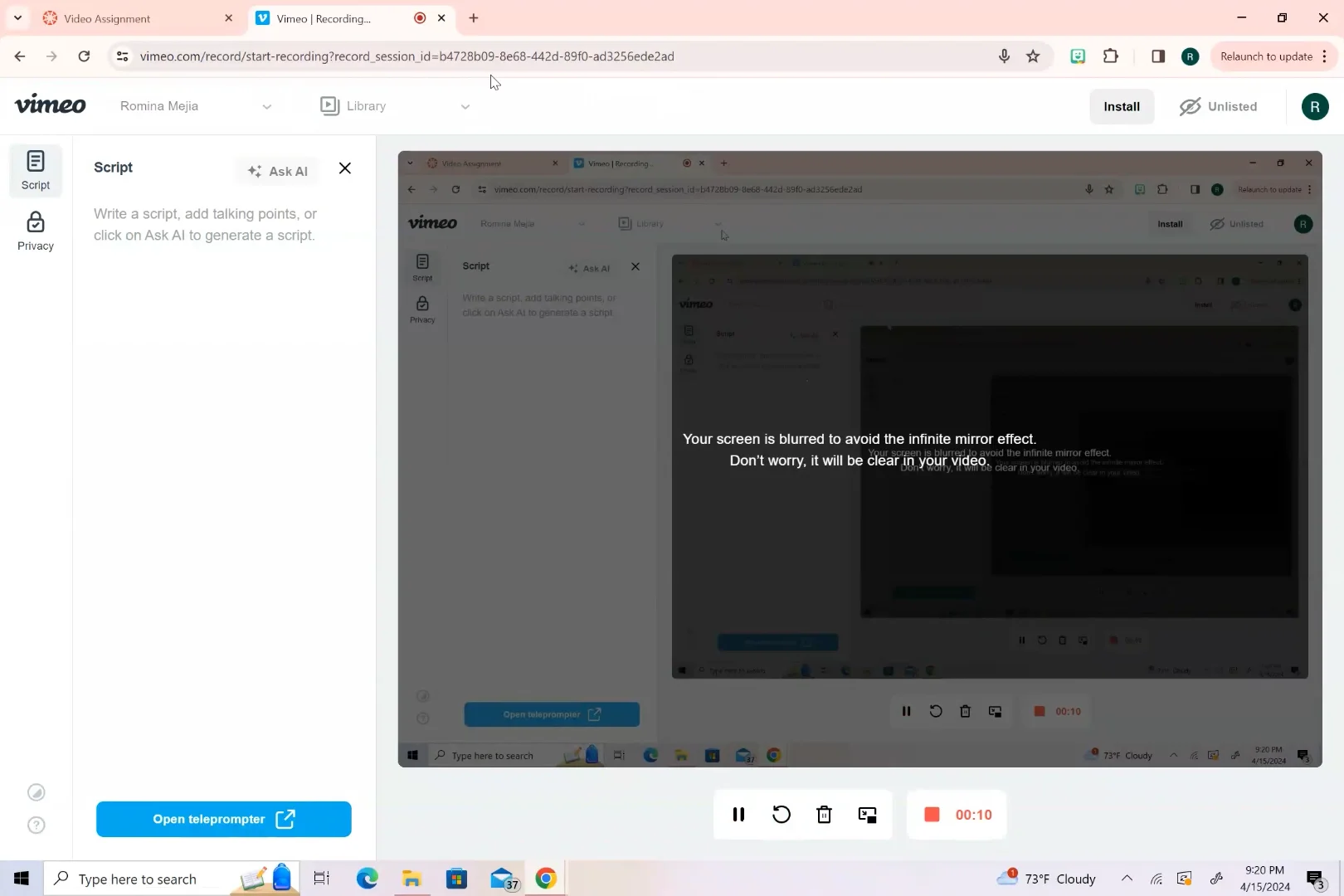Viewport: 1344px width, 896px height.
Task: Toggle the browser side panel
Action: (1158, 56)
